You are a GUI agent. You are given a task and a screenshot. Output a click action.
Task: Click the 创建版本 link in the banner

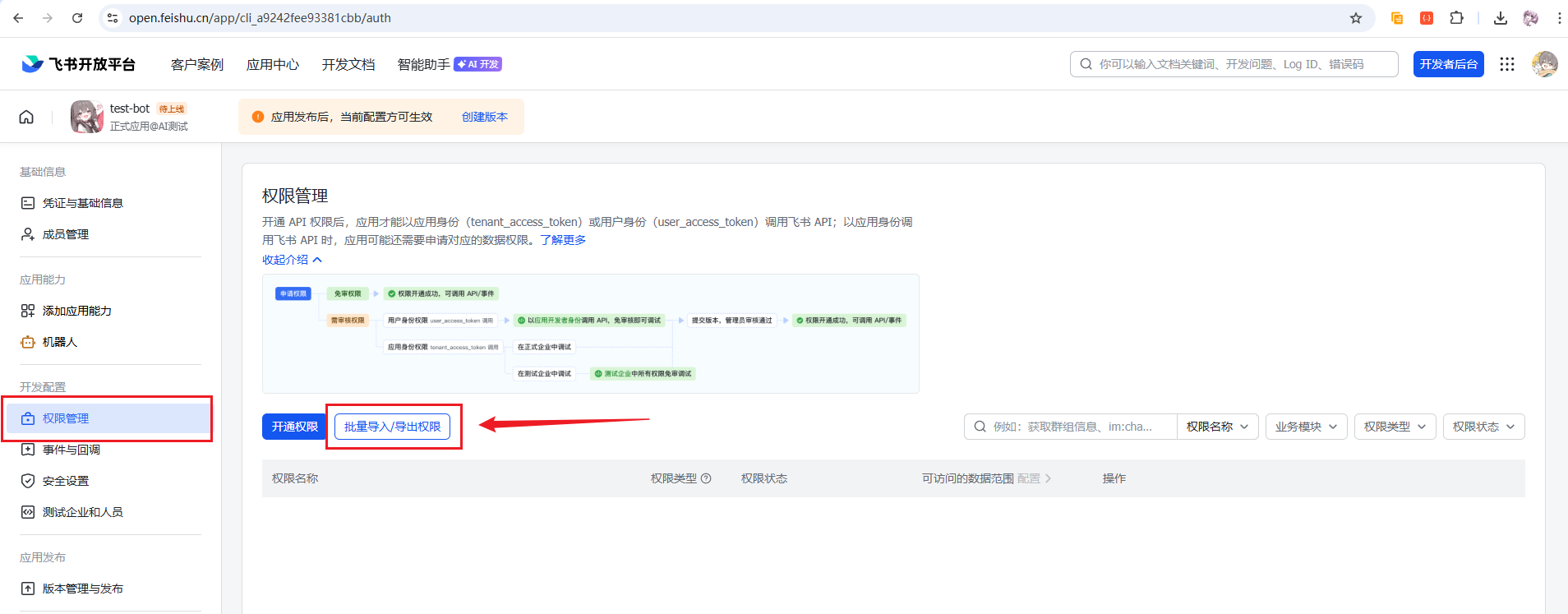pyautogui.click(x=484, y=117)
